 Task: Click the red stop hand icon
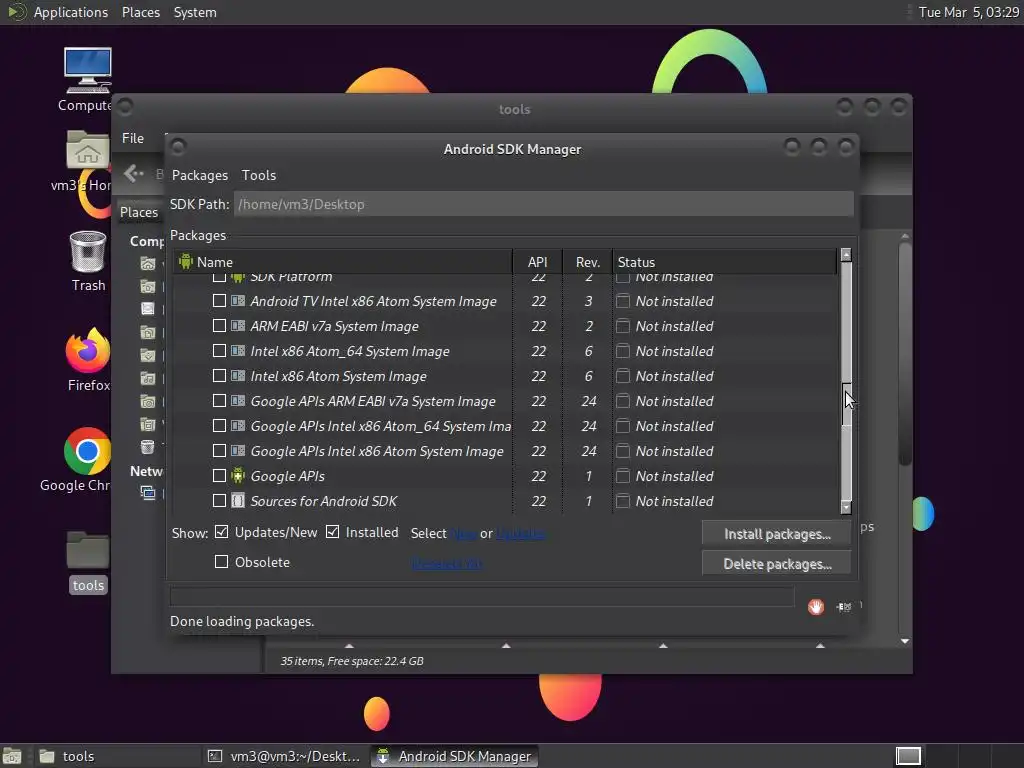[x=816, y=607]
